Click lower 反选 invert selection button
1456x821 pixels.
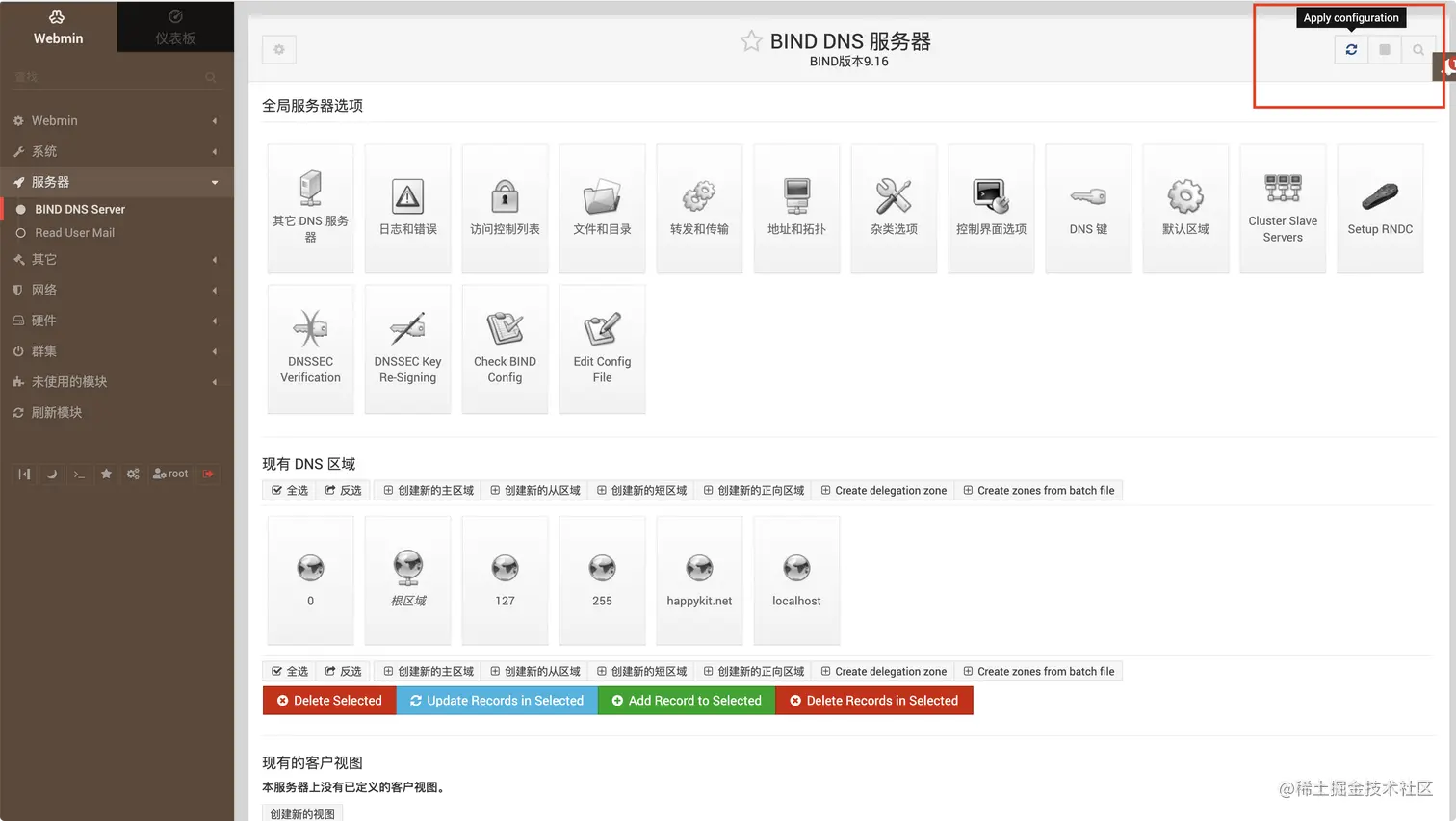343,672
